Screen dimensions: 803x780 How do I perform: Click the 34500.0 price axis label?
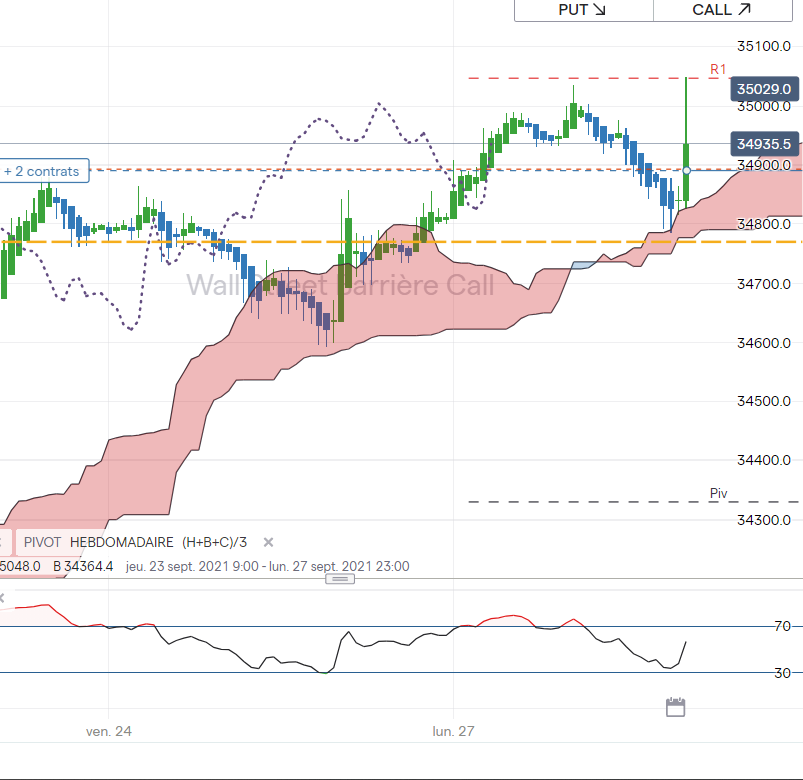[764, 401]
